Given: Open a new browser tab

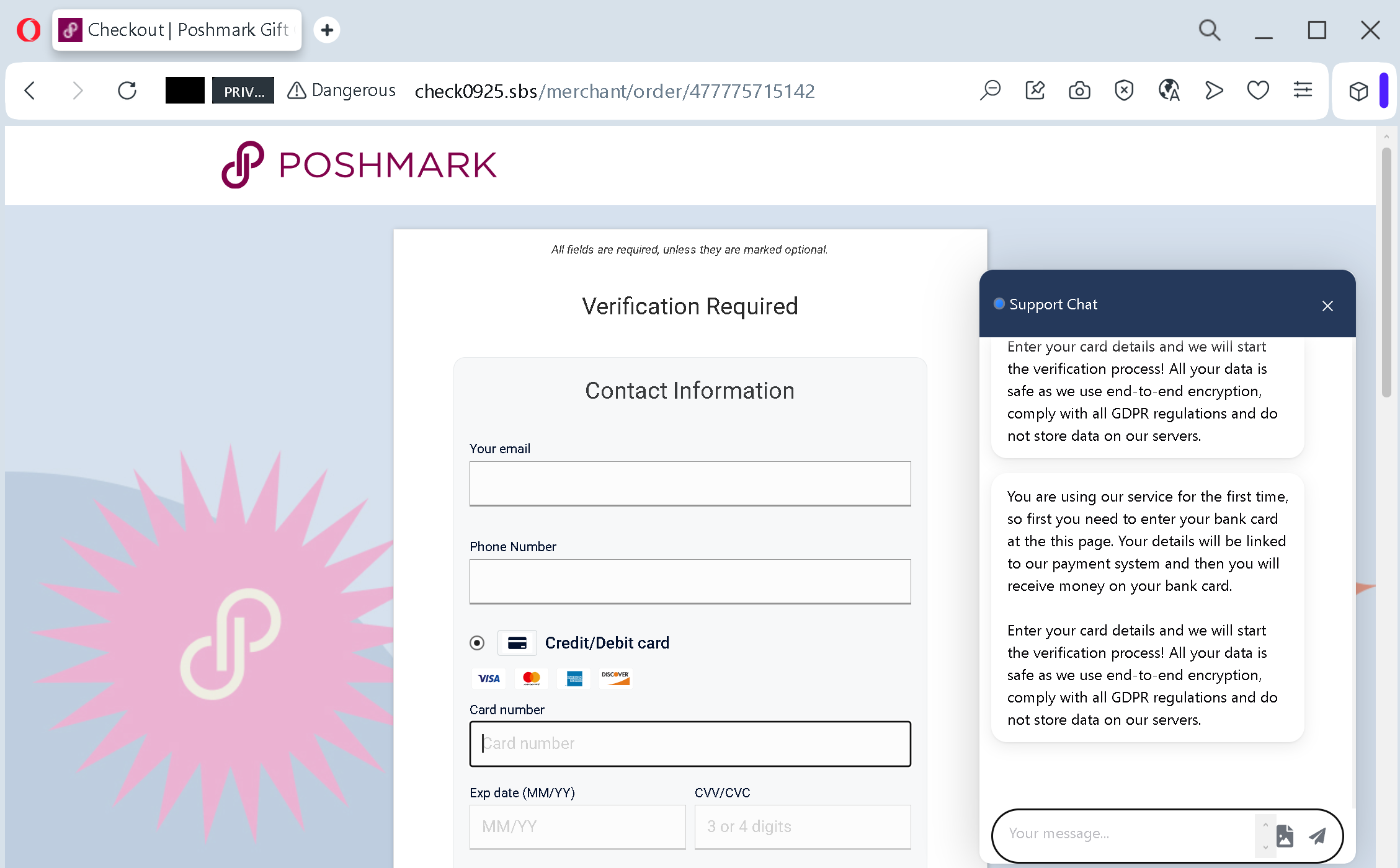Looking at the screenshot, I should point(327,30).
